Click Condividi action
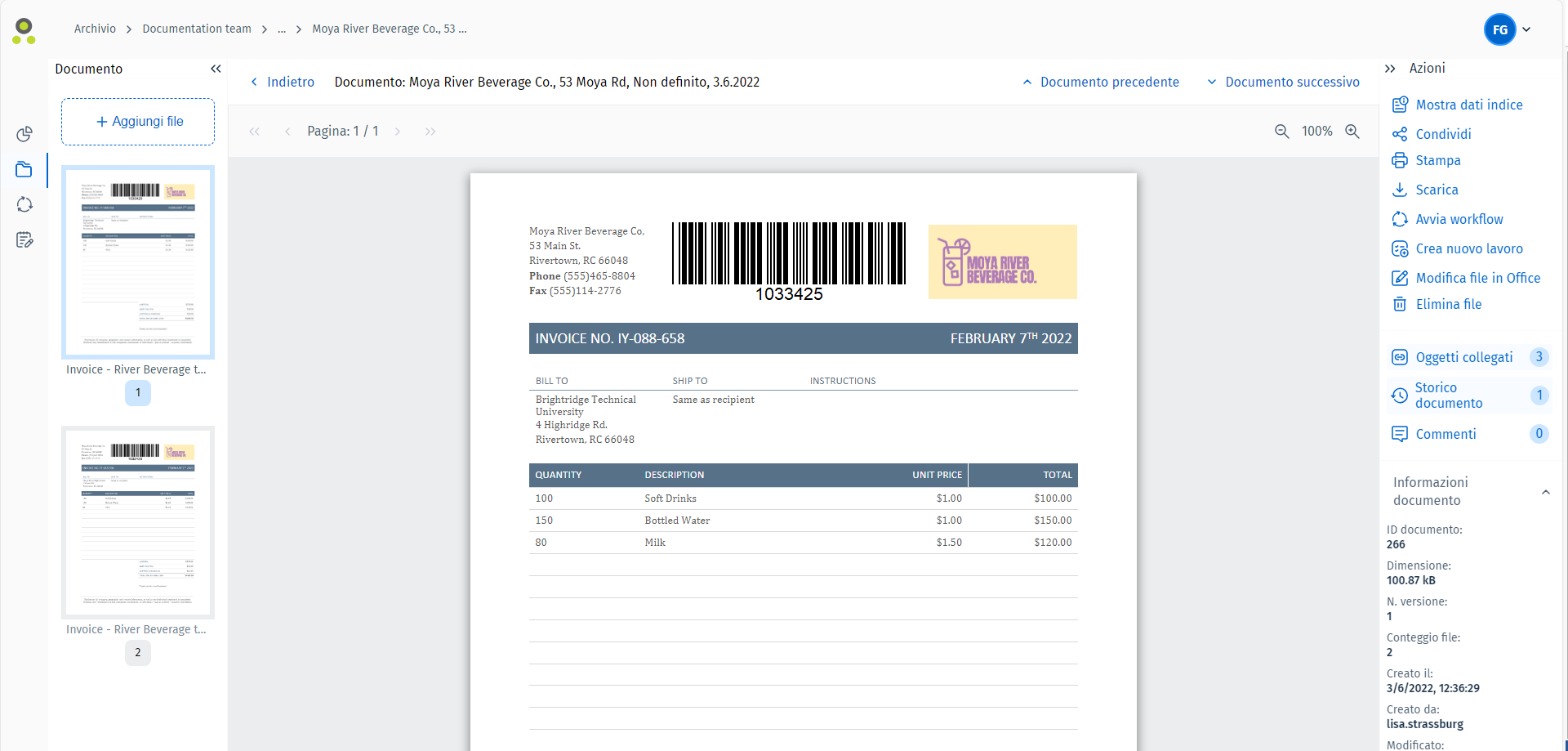This screenshot has width=1568, height=751. pos(1443,134)
